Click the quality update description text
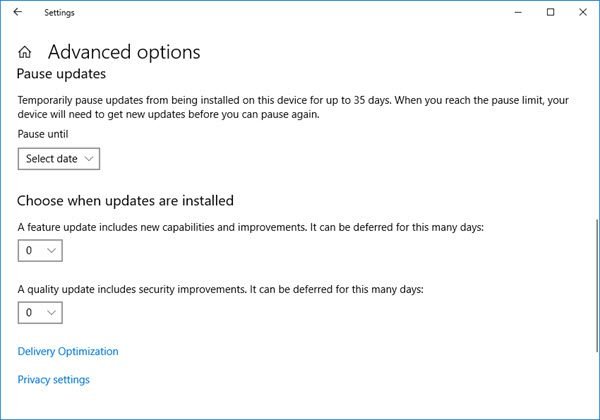 click(221, 290)
